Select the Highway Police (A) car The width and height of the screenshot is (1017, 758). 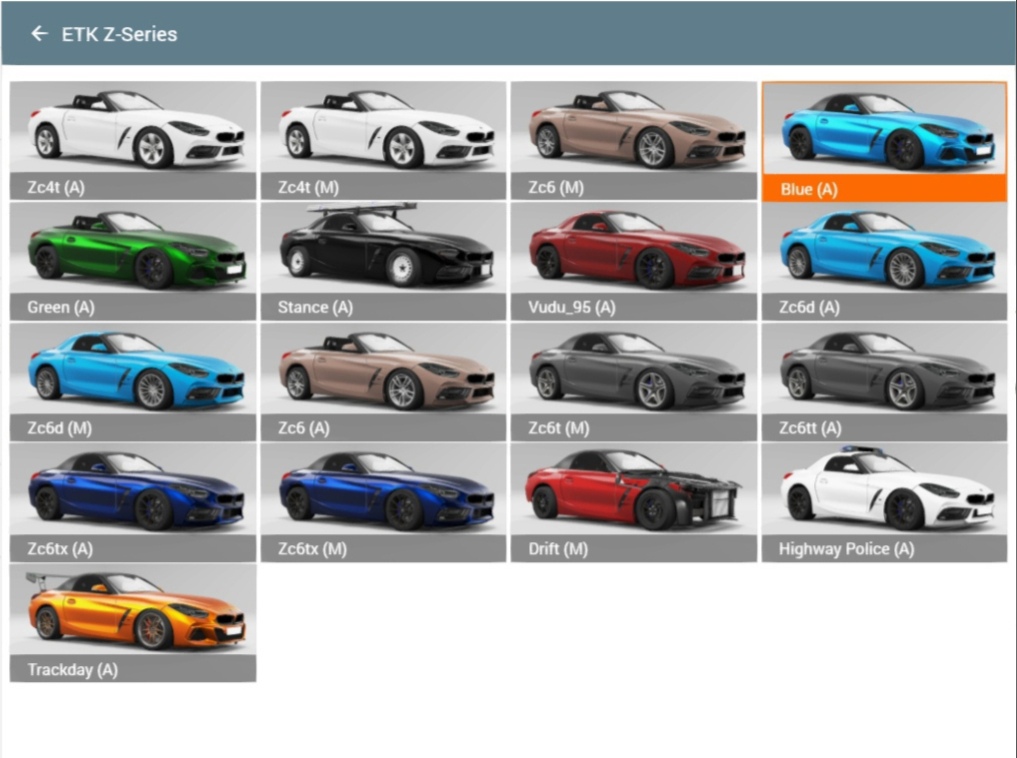[884, 493]
